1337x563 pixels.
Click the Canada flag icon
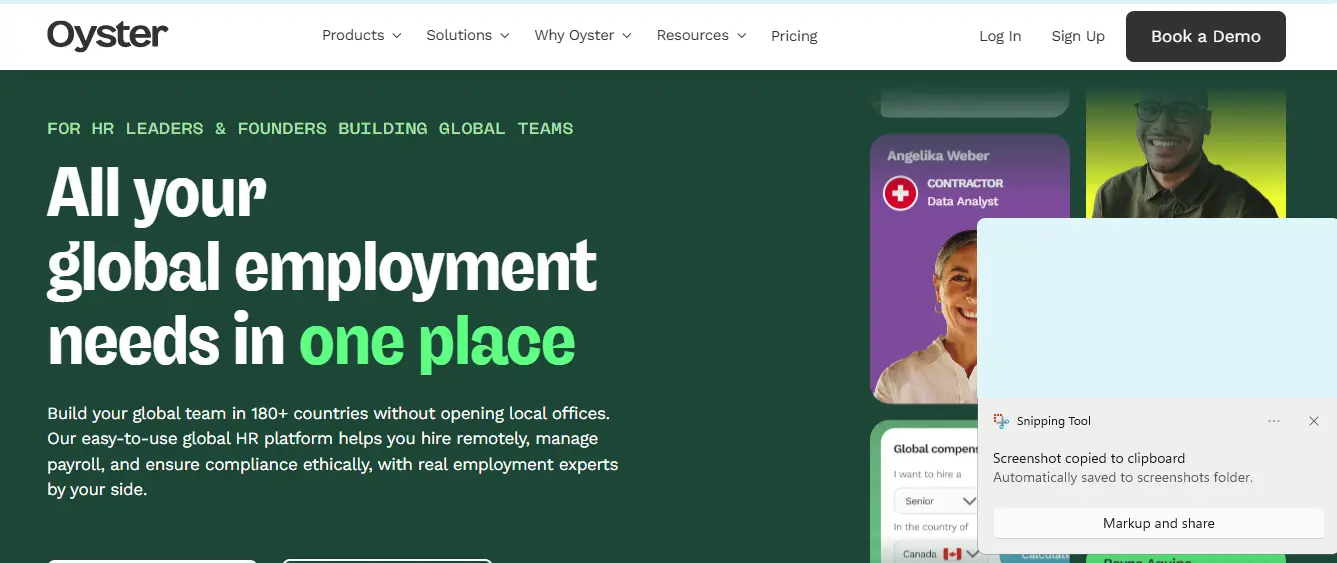pos(952,553)
